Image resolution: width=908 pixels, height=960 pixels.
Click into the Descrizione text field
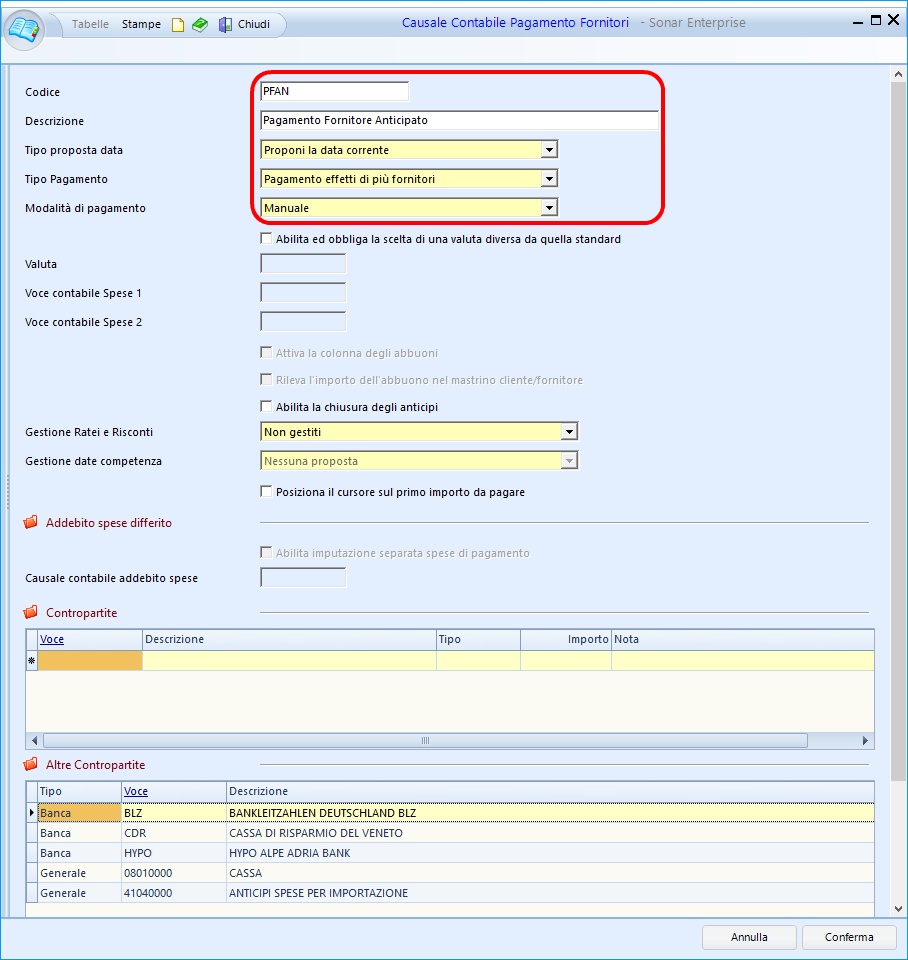tap(458, 120)
